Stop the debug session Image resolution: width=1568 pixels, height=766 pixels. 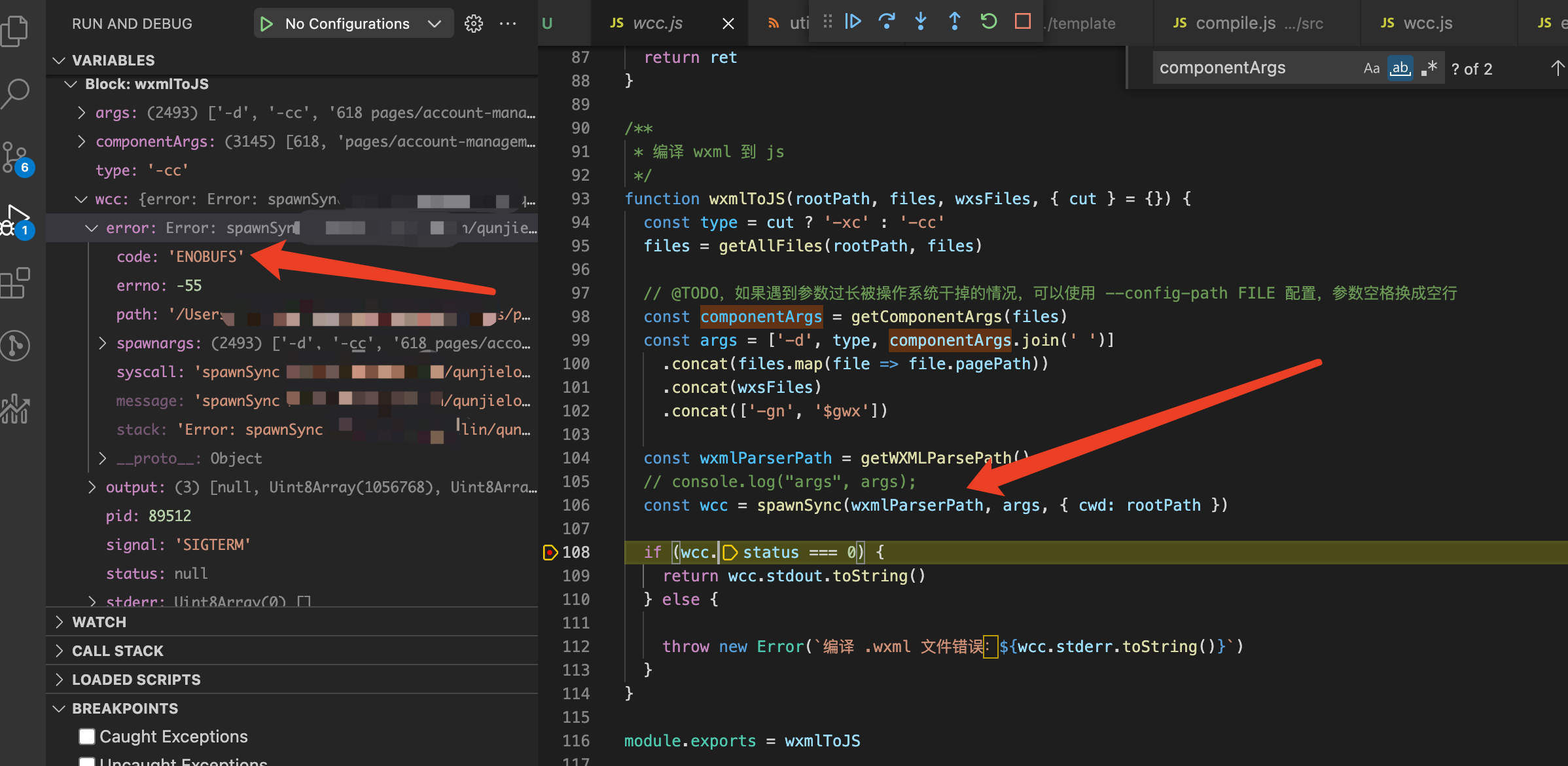(1022, 22)
